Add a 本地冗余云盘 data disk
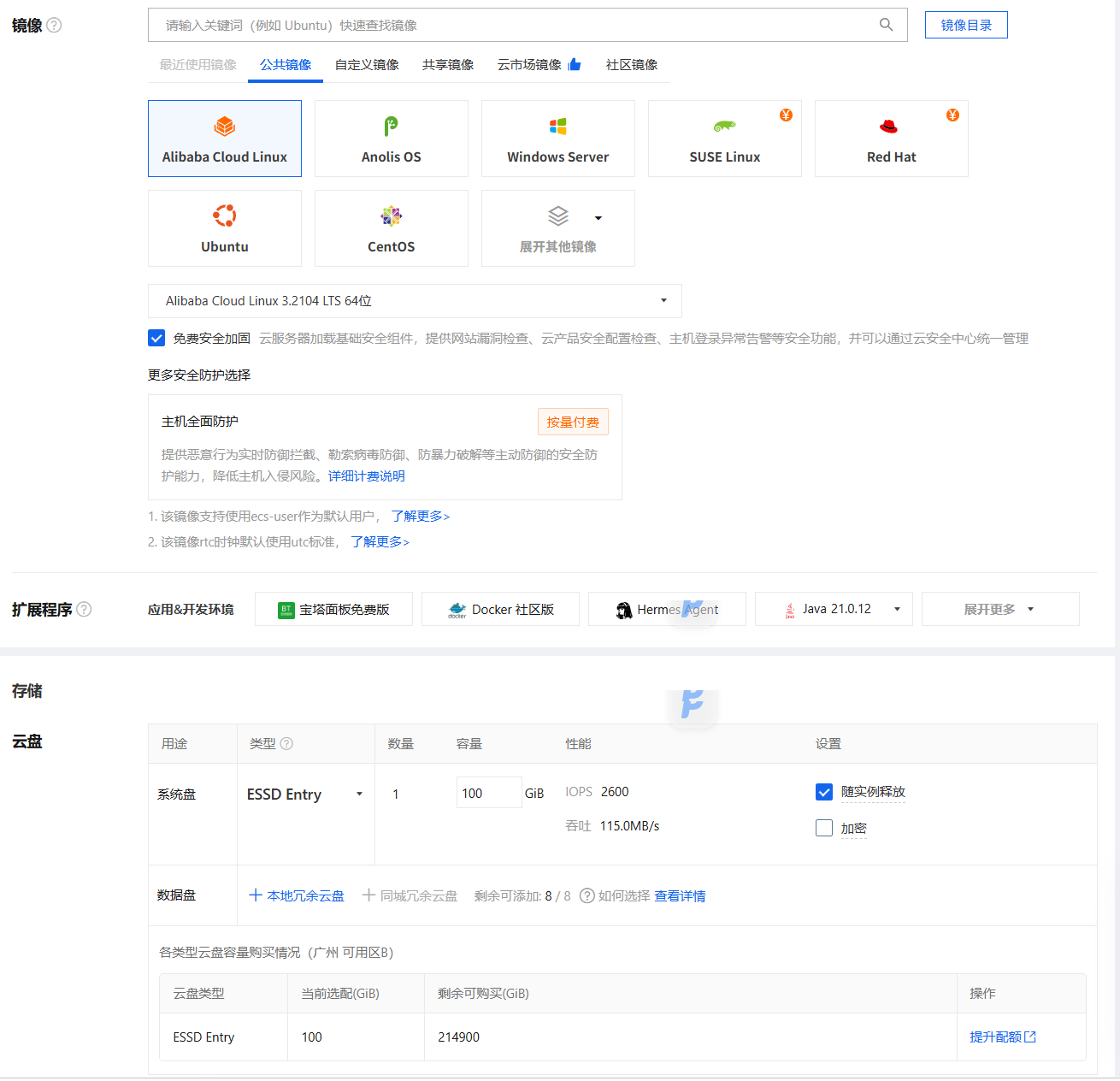The height and width of the screenshot is (1081, 1120). [x=297, y=895]
